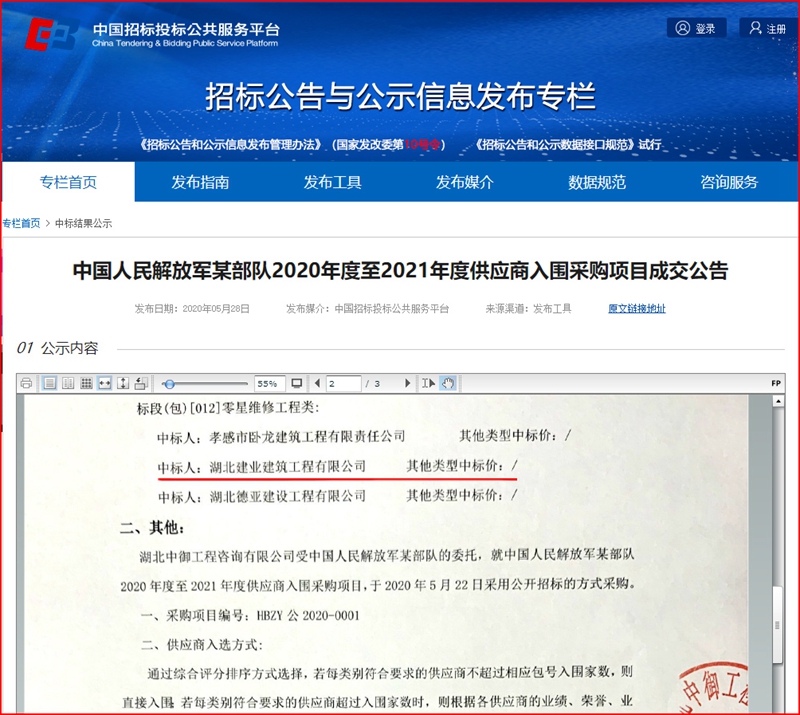The image size is (800, 715).
Task: Click the 注册 register button
Action: [x=768, y=28]
